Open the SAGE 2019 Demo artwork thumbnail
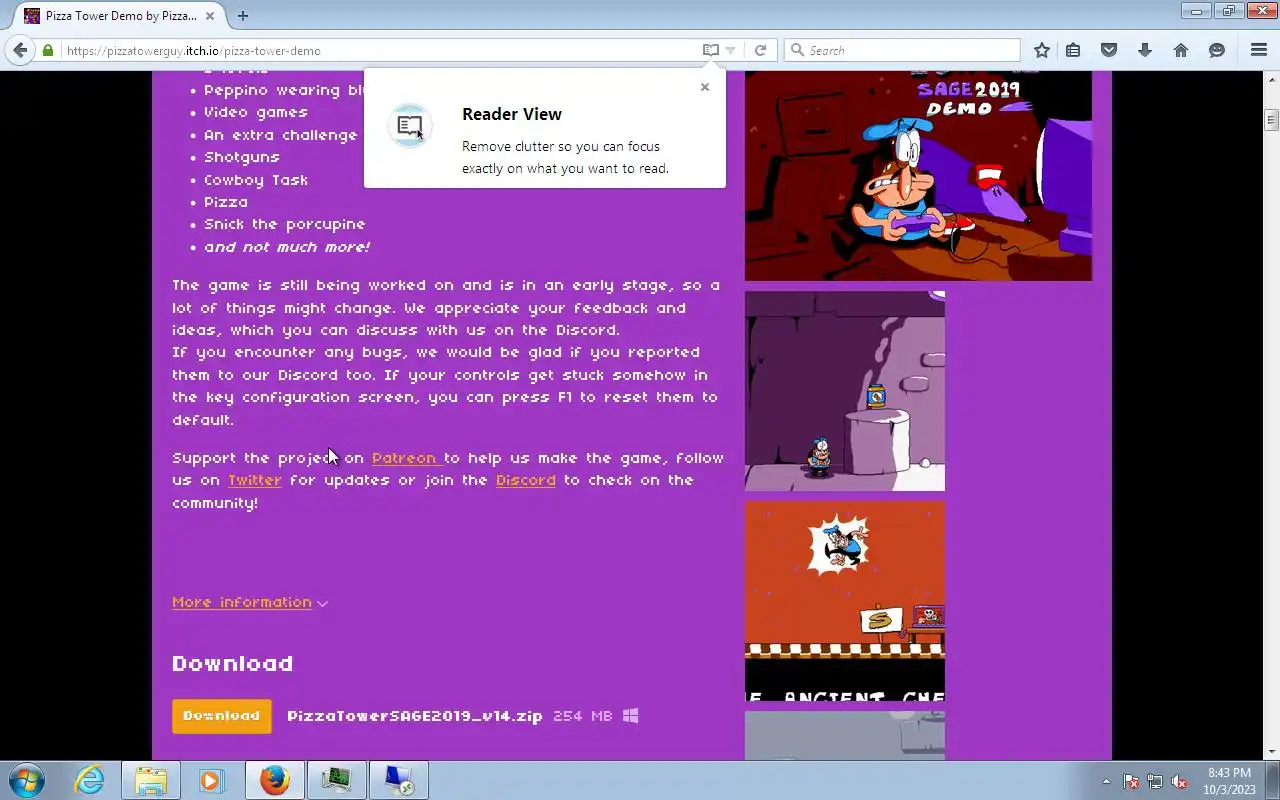Image resolution: width=1280 pixels, height=800 pixels. 918,176
